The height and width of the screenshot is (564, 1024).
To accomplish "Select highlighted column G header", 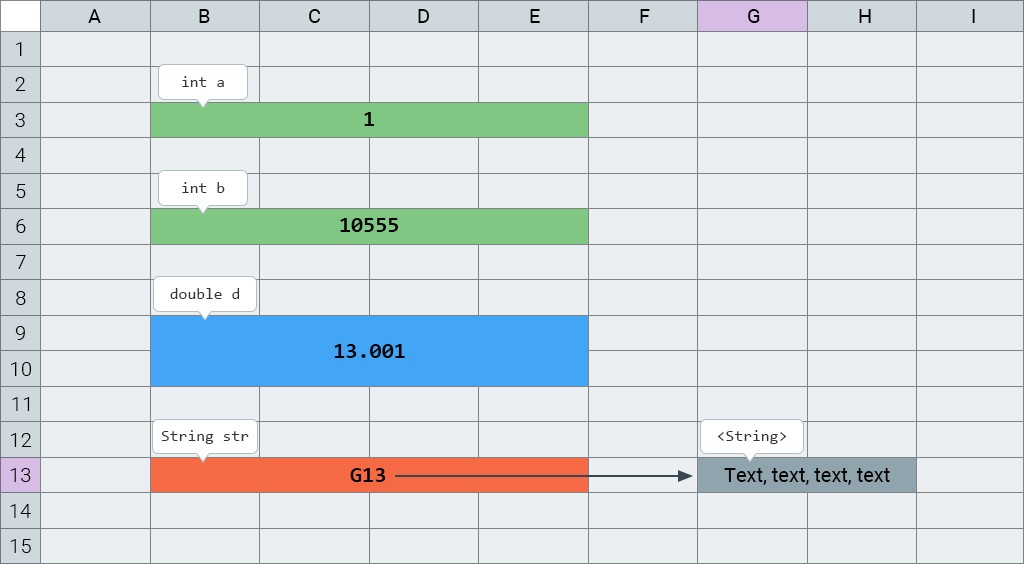I will coord(752,16).
